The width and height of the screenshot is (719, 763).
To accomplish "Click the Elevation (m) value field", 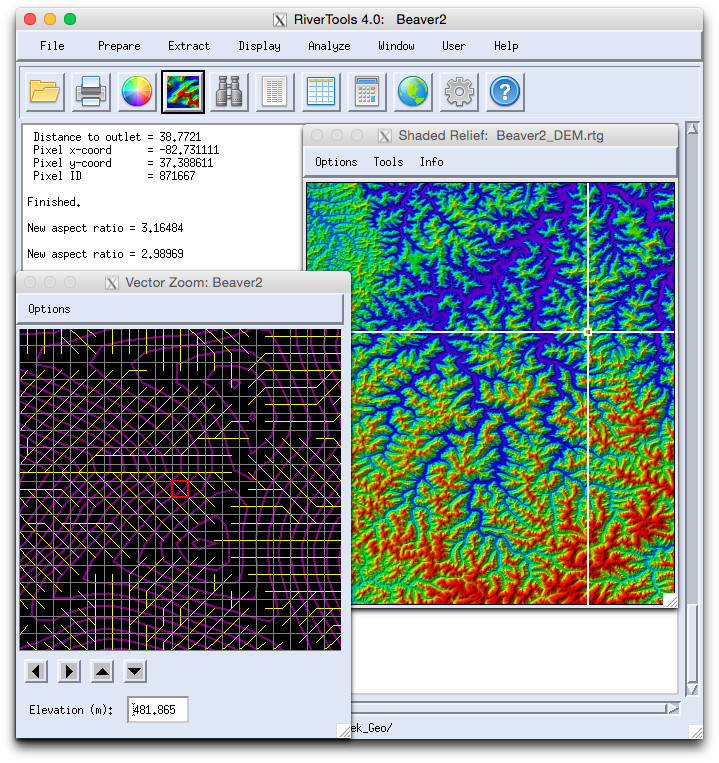I will coord(158,710).
